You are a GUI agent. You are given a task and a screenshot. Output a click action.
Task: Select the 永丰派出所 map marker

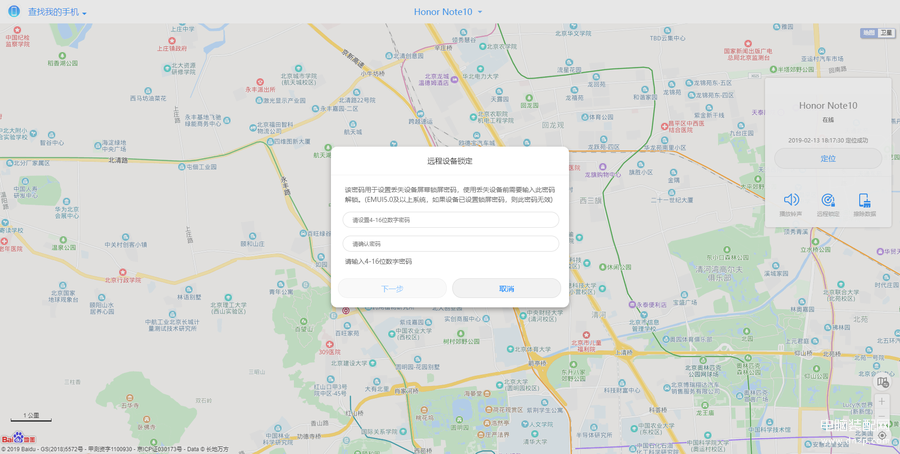260,82
